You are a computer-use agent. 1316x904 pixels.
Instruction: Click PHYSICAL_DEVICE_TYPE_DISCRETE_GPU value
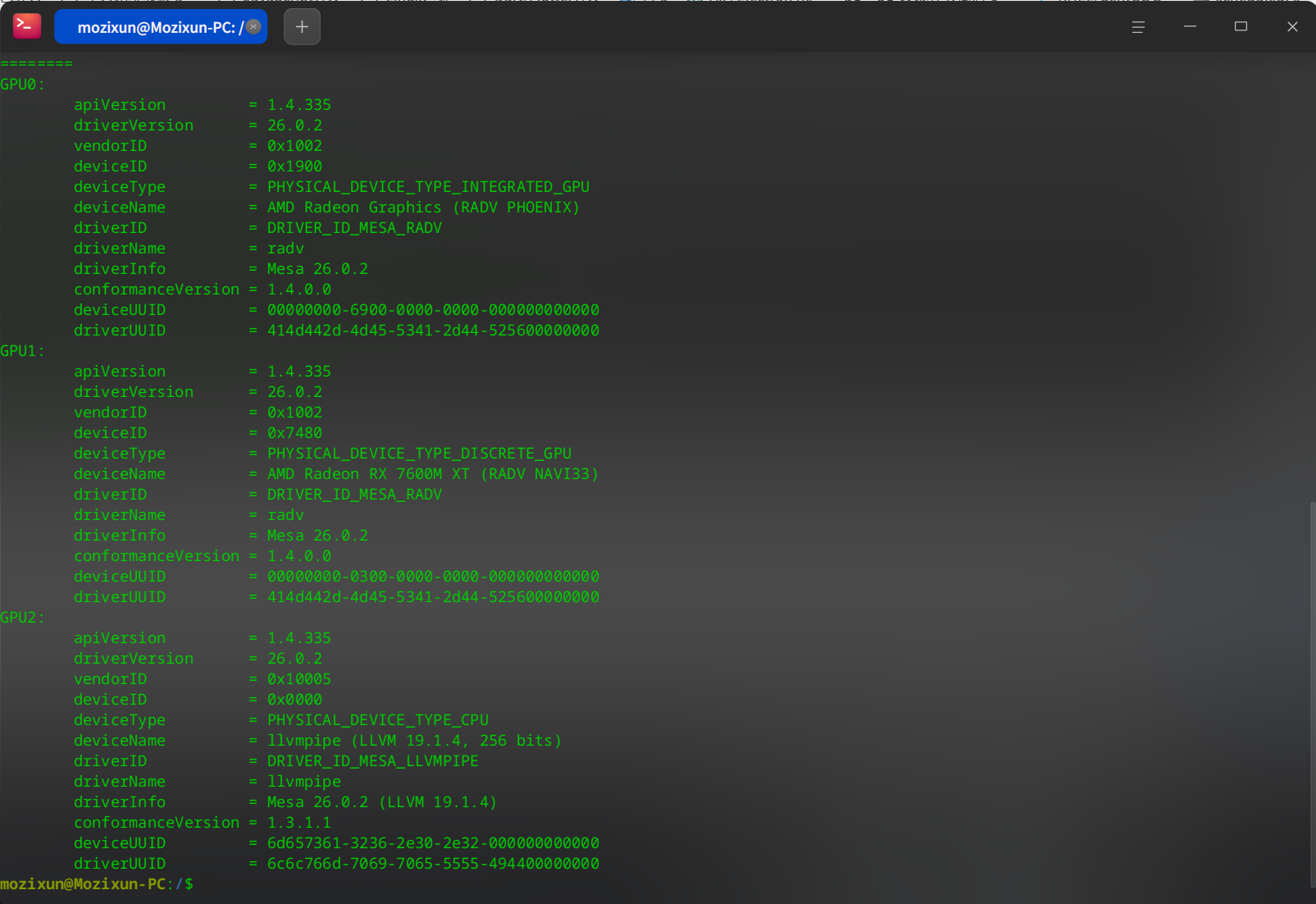(x=419, y=454)
